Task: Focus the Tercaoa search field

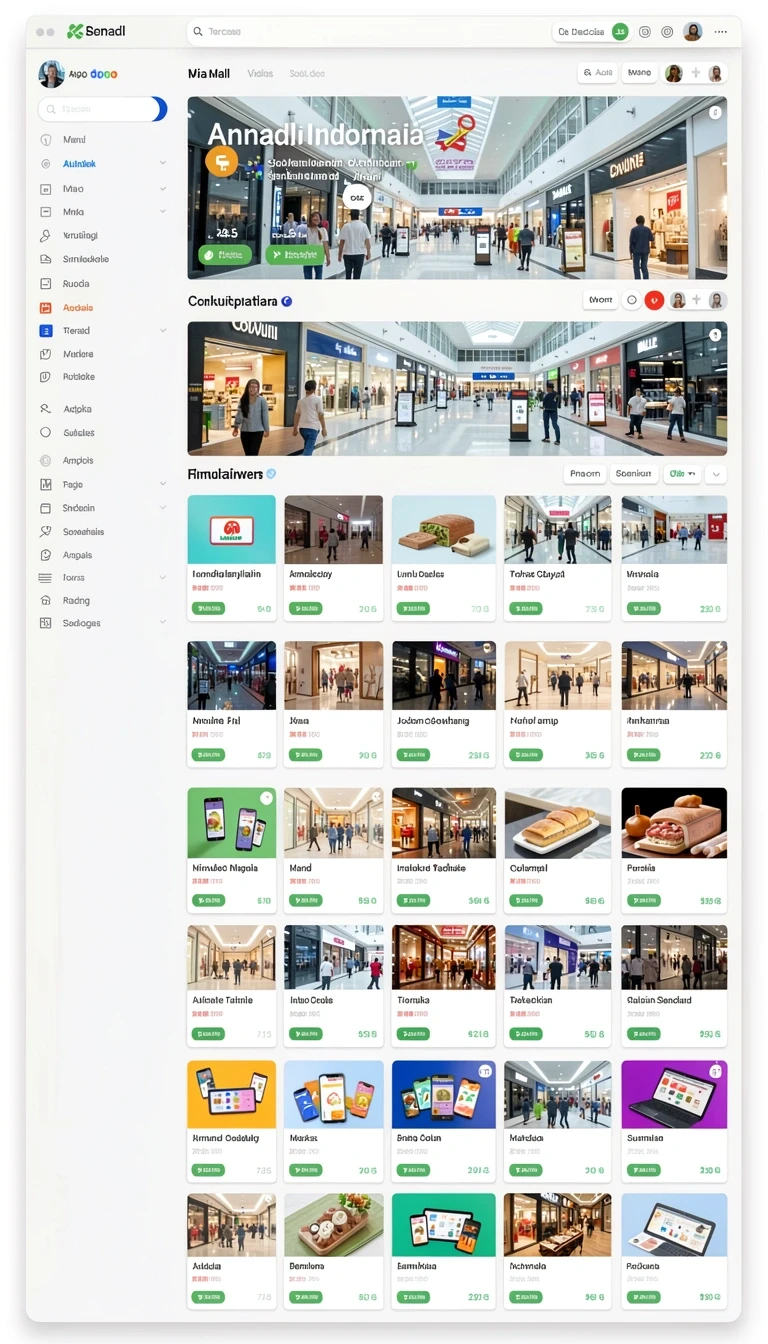Action: [x=366, y=32]
